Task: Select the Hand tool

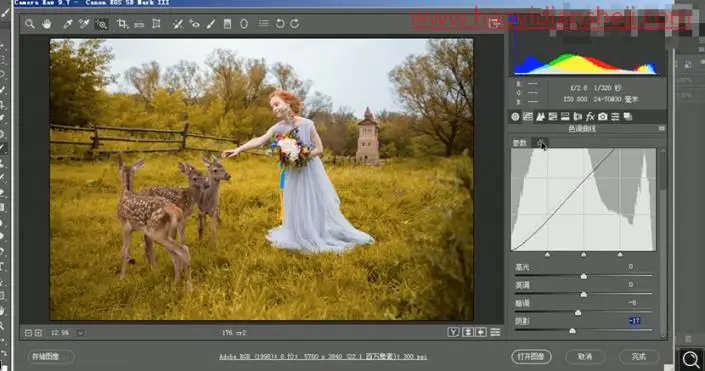Action: (x=47, y=24)
